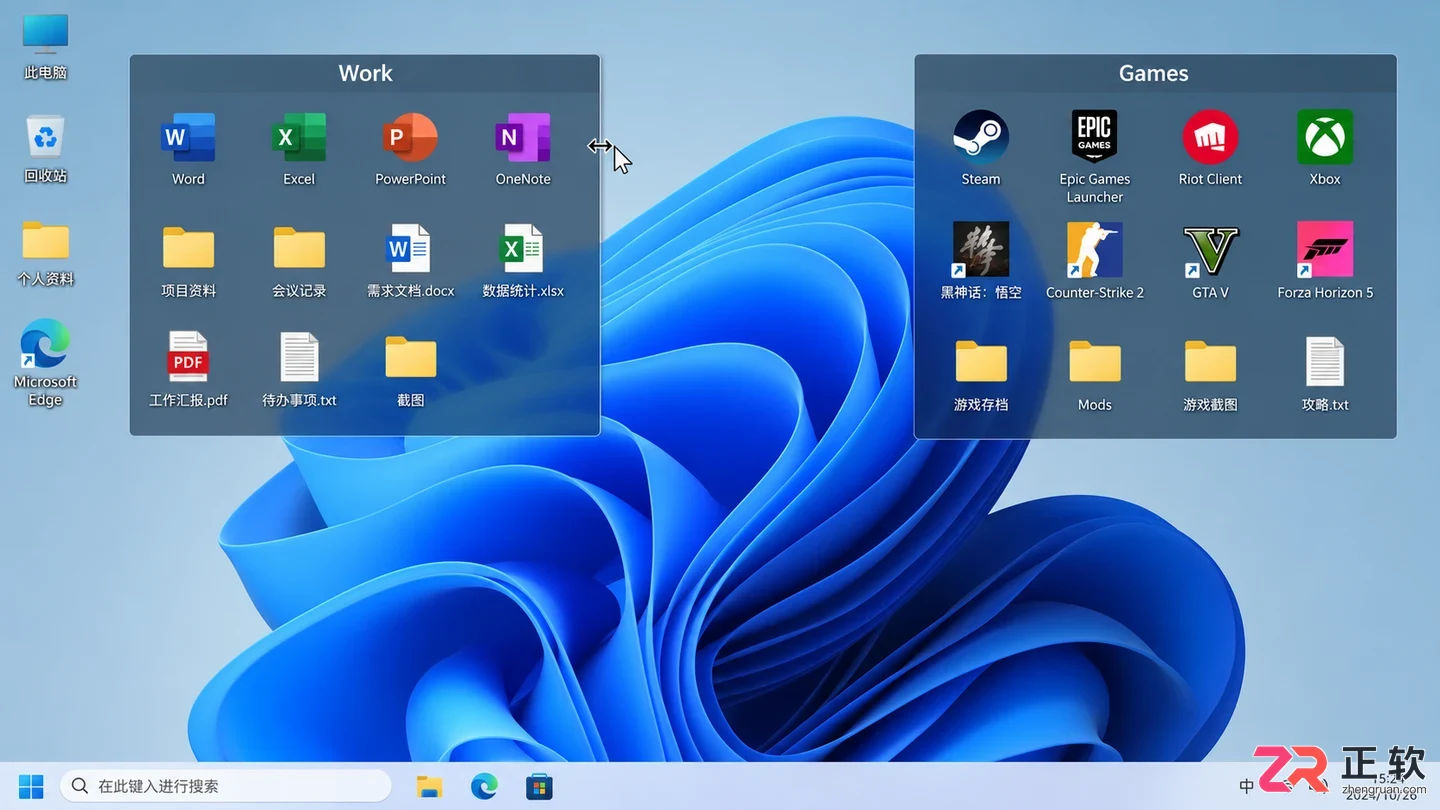Viewport: 1440px width, 810px height.
Task: Launch the Excel app shortcut
Action: pyautogui.click(x=299, y=138)
